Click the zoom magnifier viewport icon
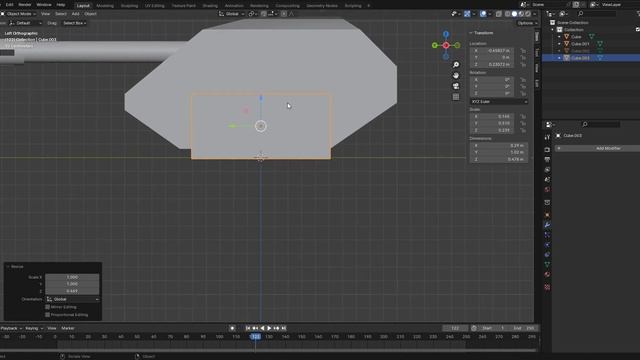Screen dimensions: 640x360 (x=456, y=65)
